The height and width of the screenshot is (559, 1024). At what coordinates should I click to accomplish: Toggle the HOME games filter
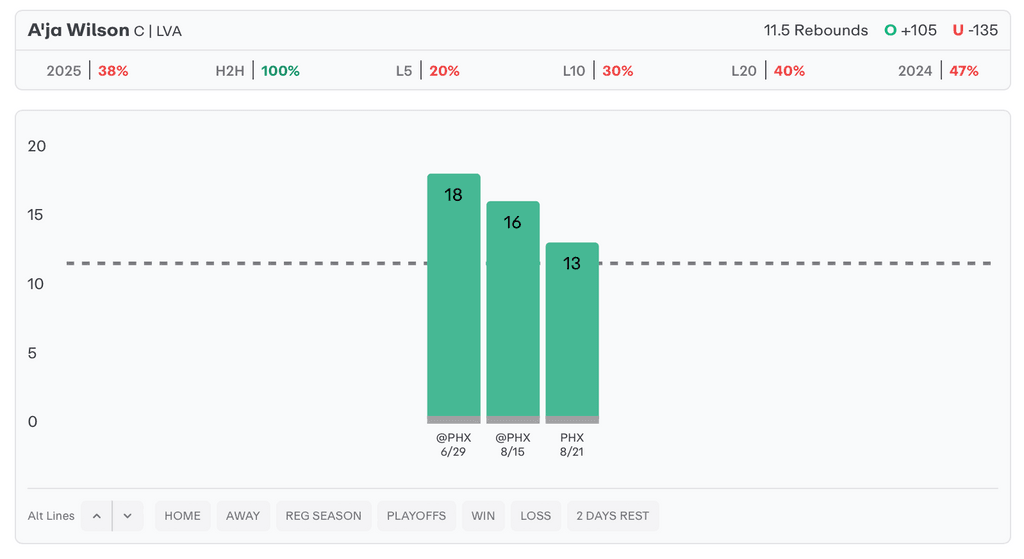(183, 516)
